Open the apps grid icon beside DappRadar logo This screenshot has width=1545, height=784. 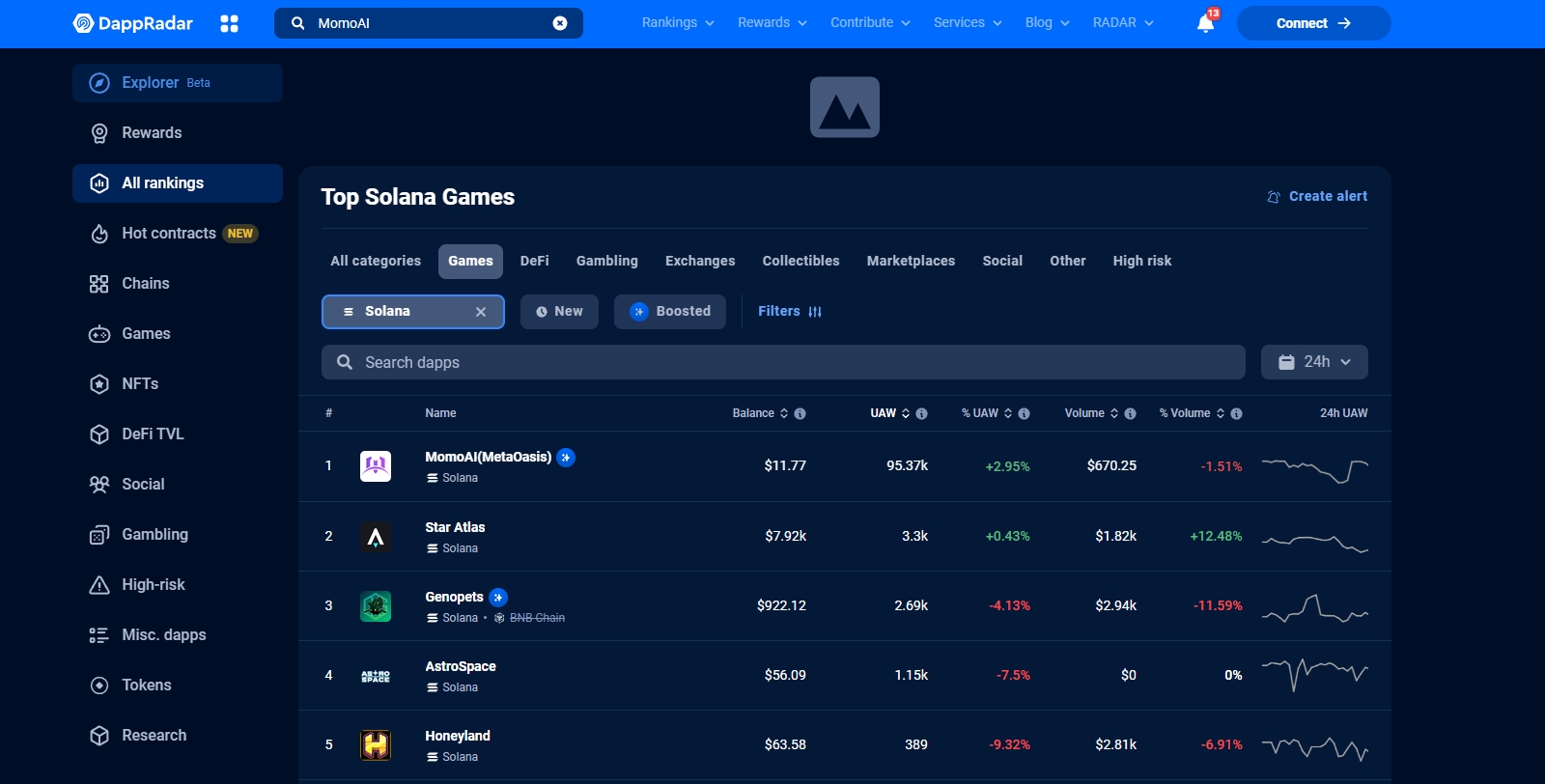pyautogui.click(x=229, y=23)
